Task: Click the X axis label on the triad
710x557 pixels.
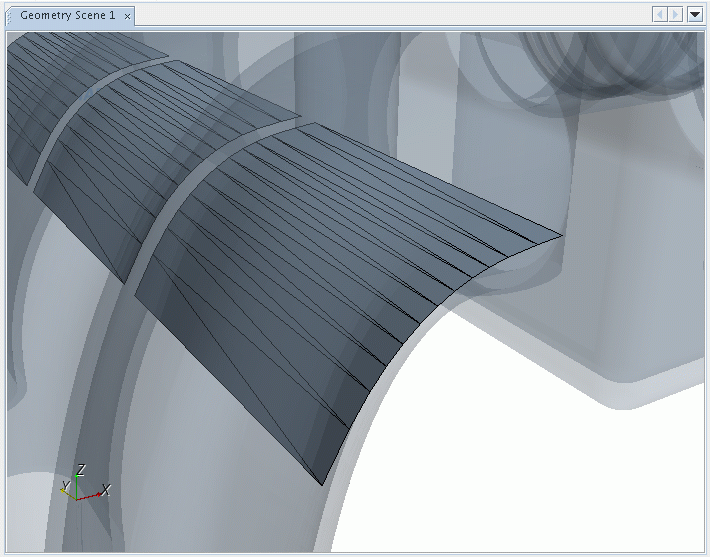Action: coord(105,489)
